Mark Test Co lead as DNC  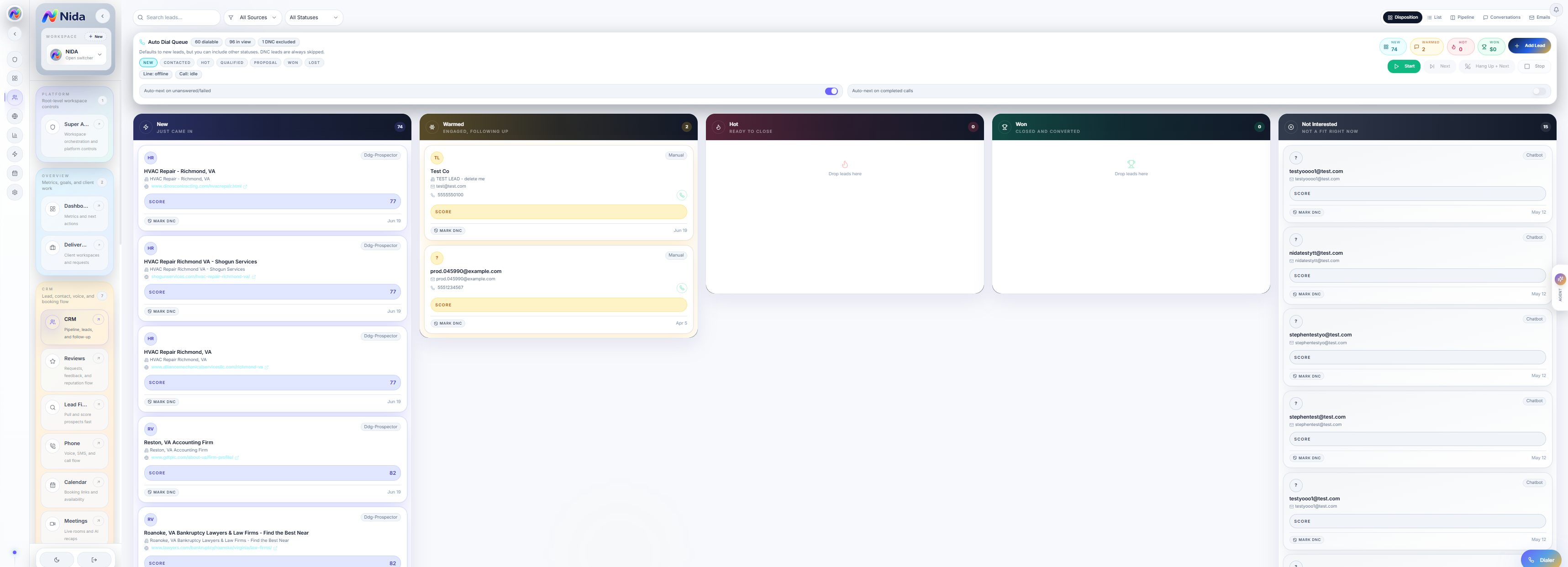tap(448, 231)
